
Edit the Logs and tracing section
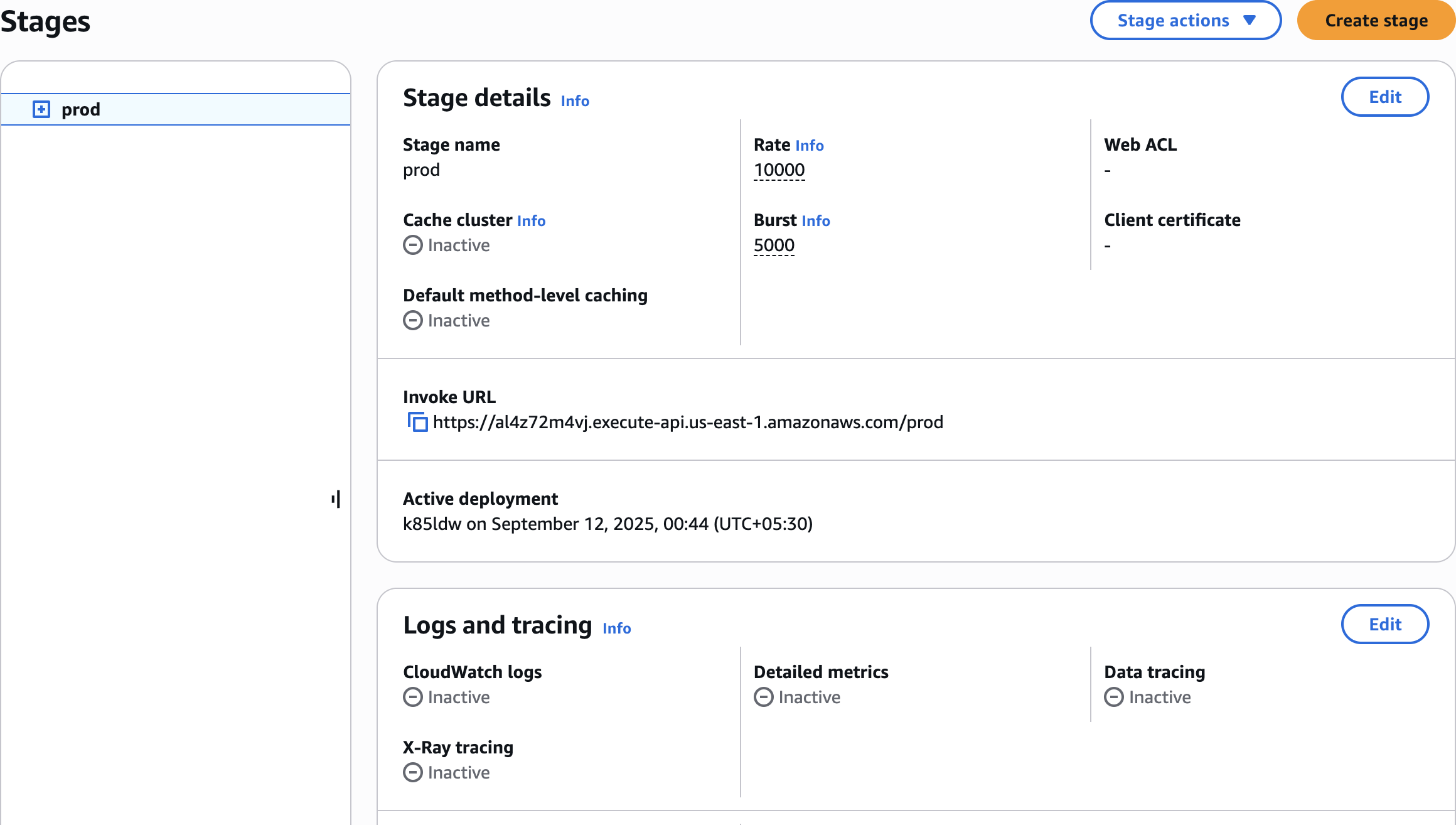pos(1384,624)
